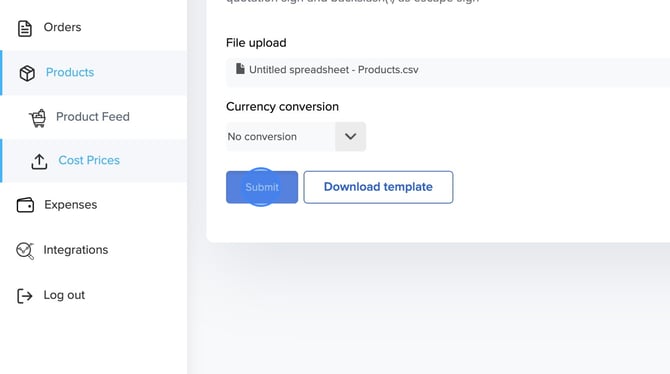The width and height of the screenshot is (670, 374).
Task: Open the Orders menu item
Action: [x=62, y=27]
